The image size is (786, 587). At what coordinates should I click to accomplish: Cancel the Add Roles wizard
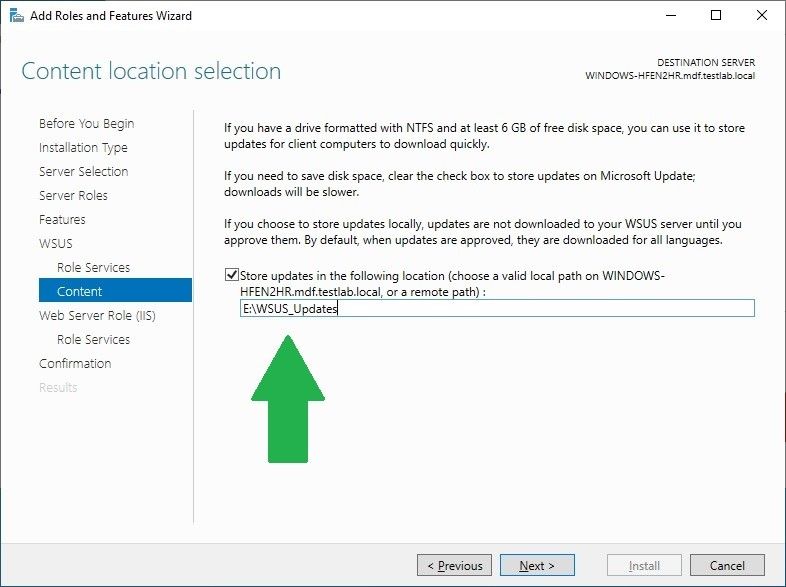coord(727,565)
